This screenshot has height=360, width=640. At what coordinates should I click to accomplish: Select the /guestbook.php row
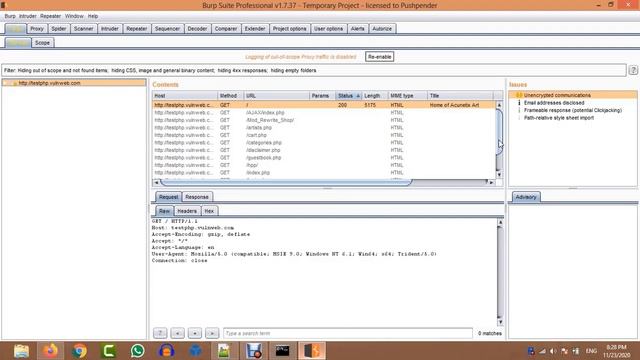tap(323, 158)
